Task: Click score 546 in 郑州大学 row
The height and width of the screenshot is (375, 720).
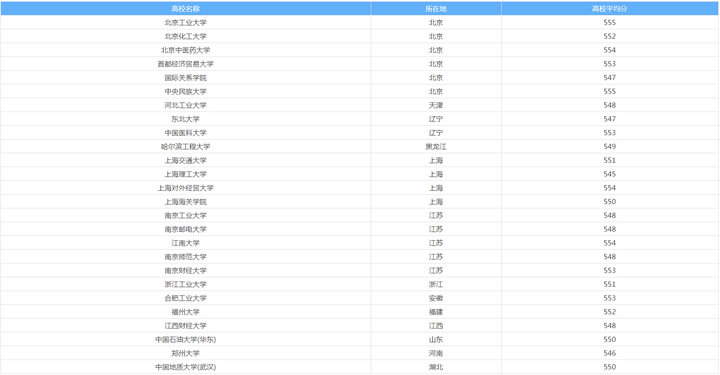Action: 609,353
